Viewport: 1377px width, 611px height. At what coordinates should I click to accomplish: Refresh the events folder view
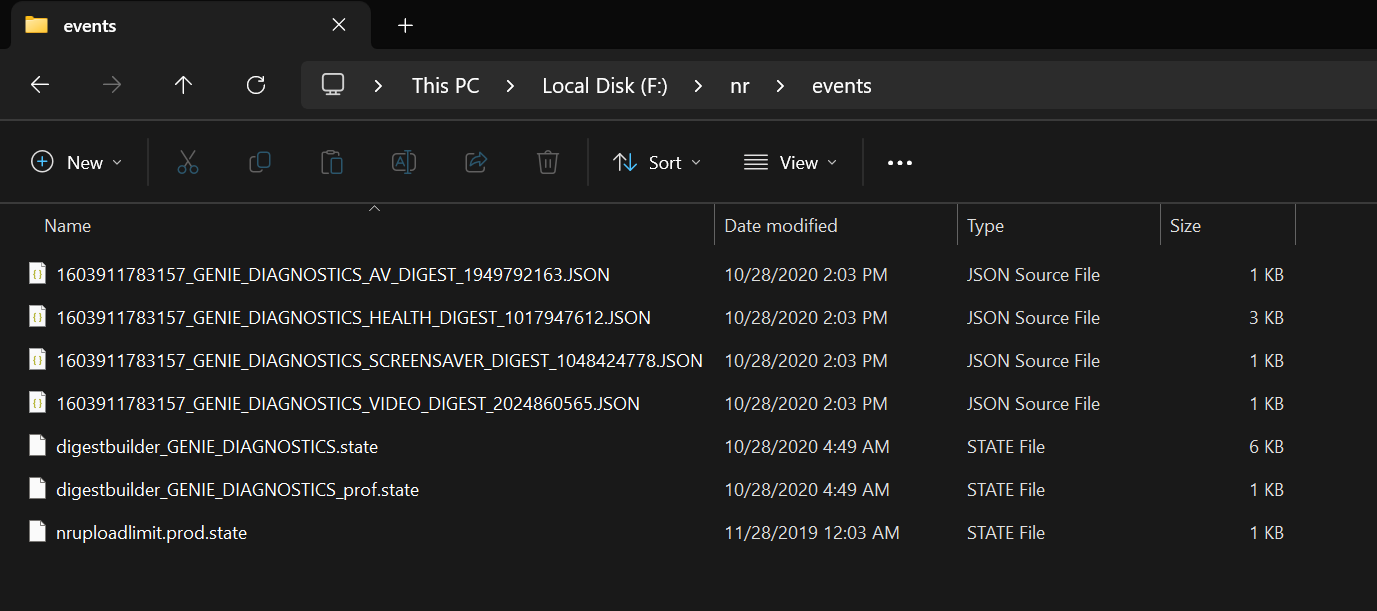(x=255, y=85)
